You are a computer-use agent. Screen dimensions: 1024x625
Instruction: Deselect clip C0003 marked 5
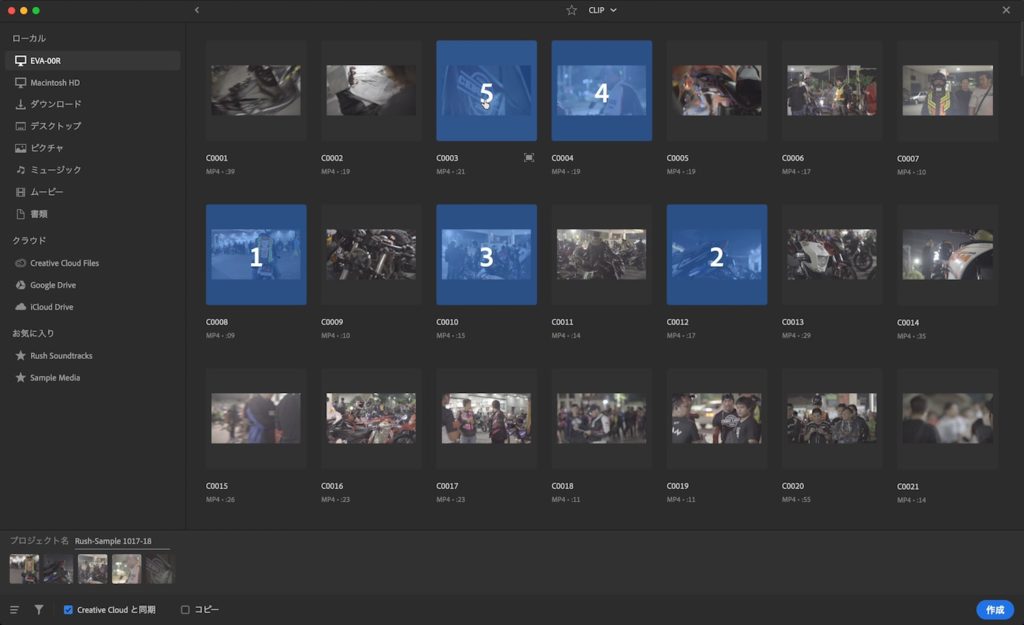click(x=487, y=90)
